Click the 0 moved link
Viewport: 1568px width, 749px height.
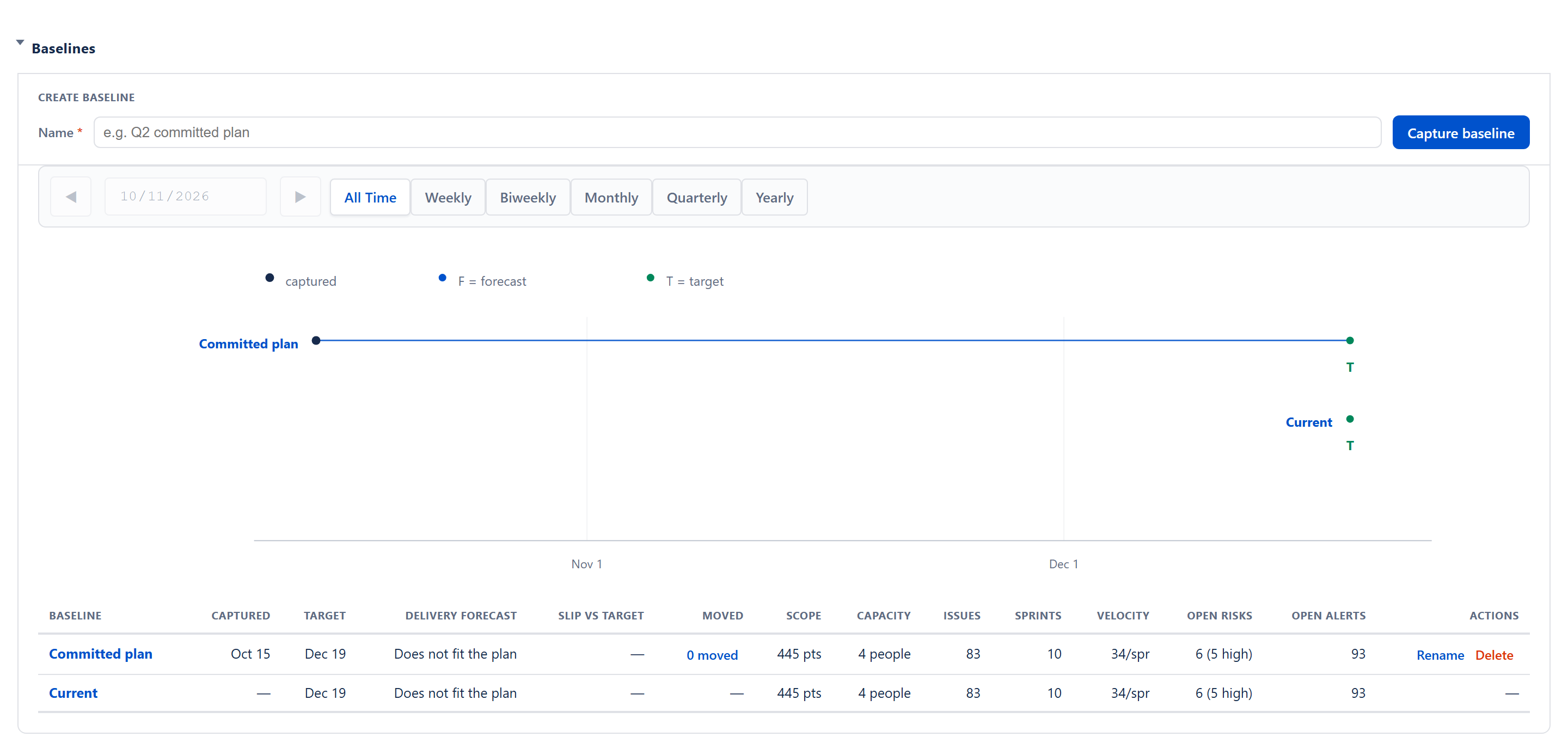click(x=712, y=655)
